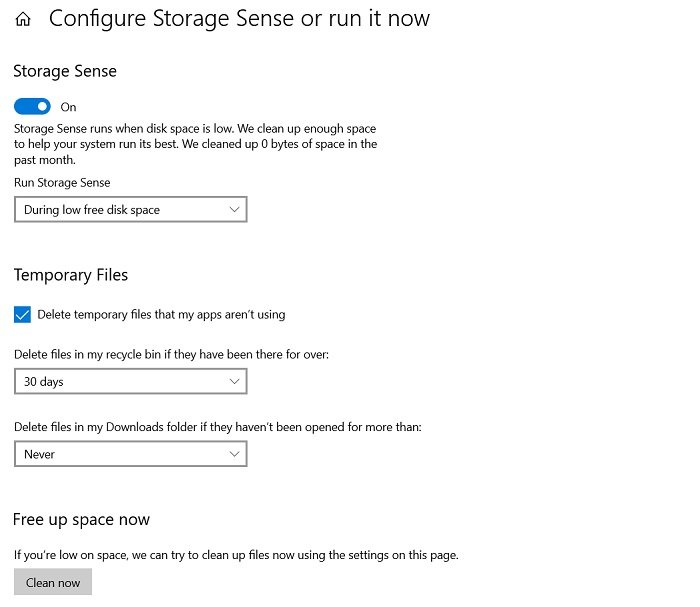Click the On label next to toggle
The height and width of the screenshot is (607, 700).
coord(68,107)
